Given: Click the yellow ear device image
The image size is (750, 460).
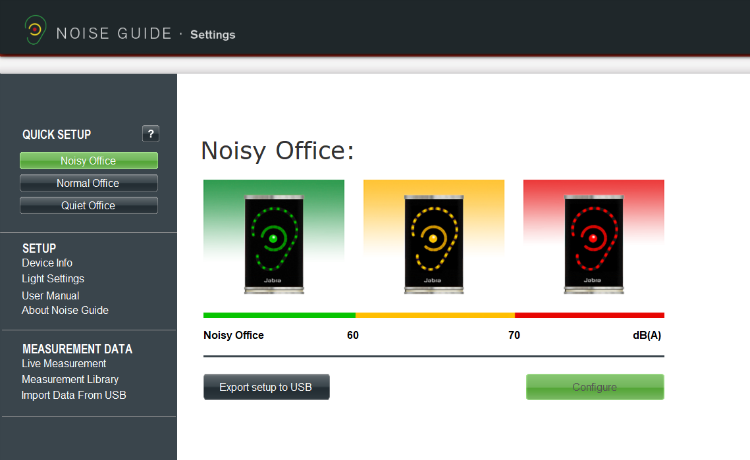Looking at the screenshot, I should point(433,244).
